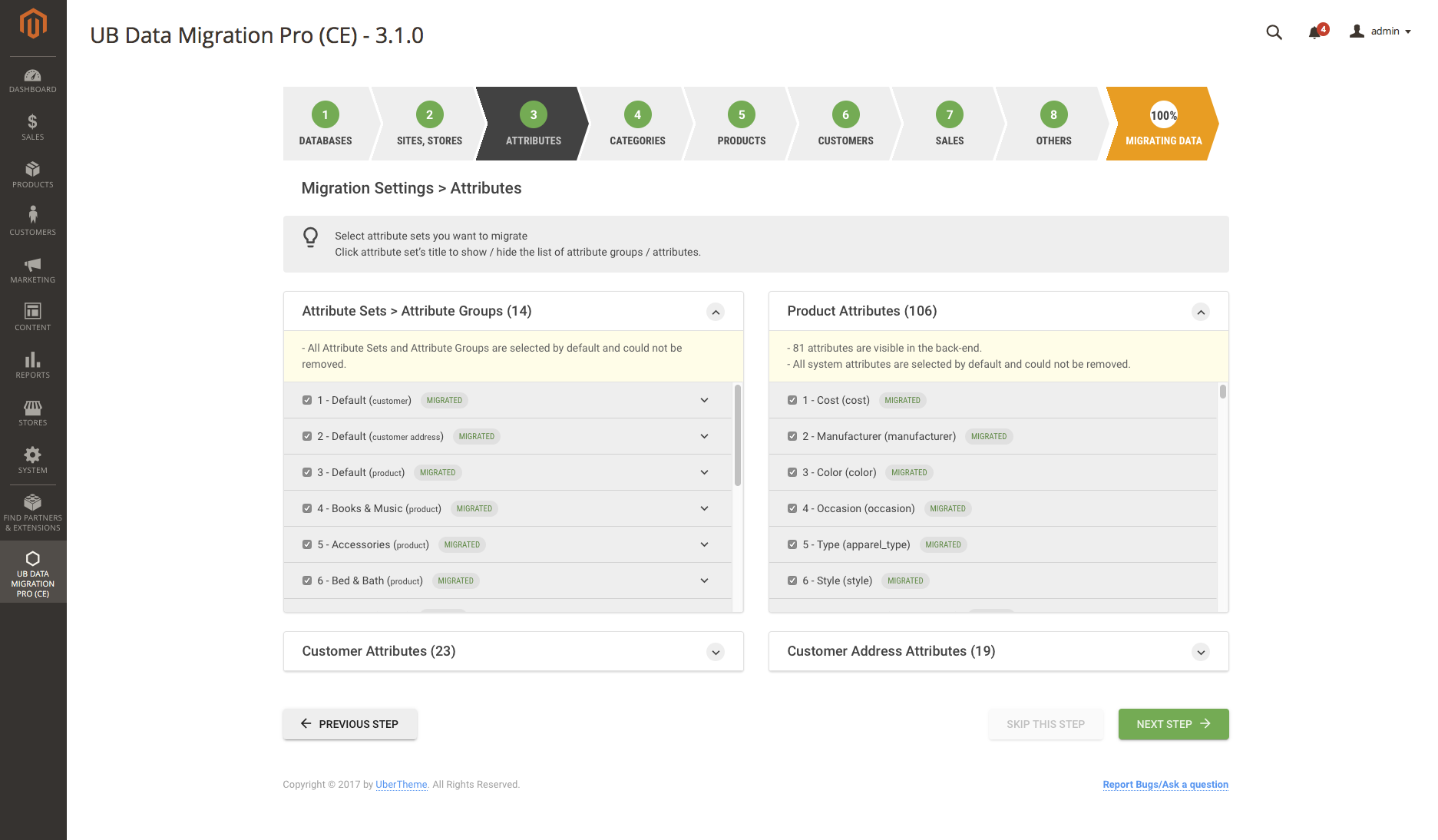Toggle checkbox for 4 - Occasion
The image size is (1438, 840).
pos(792,508)
